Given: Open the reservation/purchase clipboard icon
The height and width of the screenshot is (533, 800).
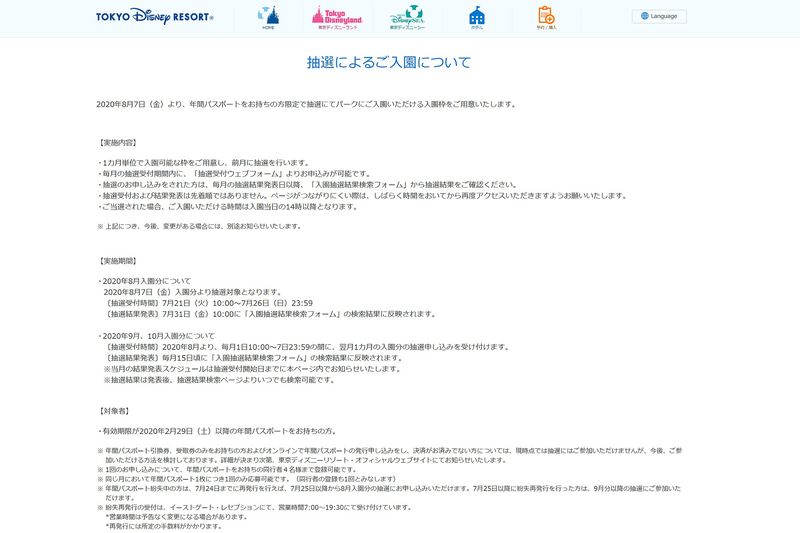Looking at the screenshot, I should point(546,18).
